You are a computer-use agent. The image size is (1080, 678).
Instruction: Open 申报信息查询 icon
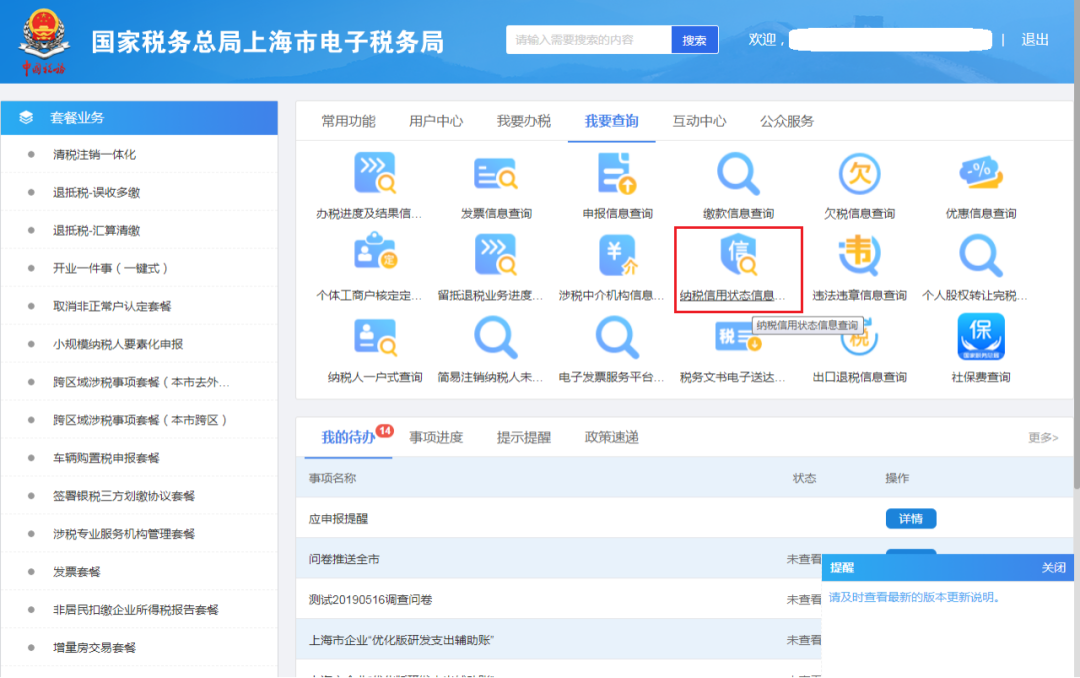[616, 173]
